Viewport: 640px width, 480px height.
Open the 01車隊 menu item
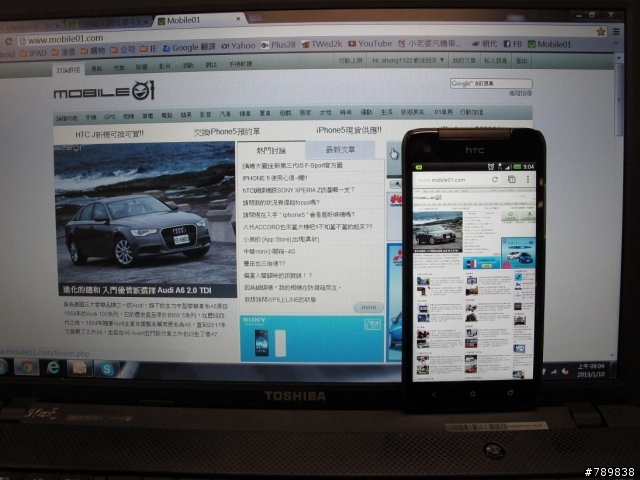point(443,112)
